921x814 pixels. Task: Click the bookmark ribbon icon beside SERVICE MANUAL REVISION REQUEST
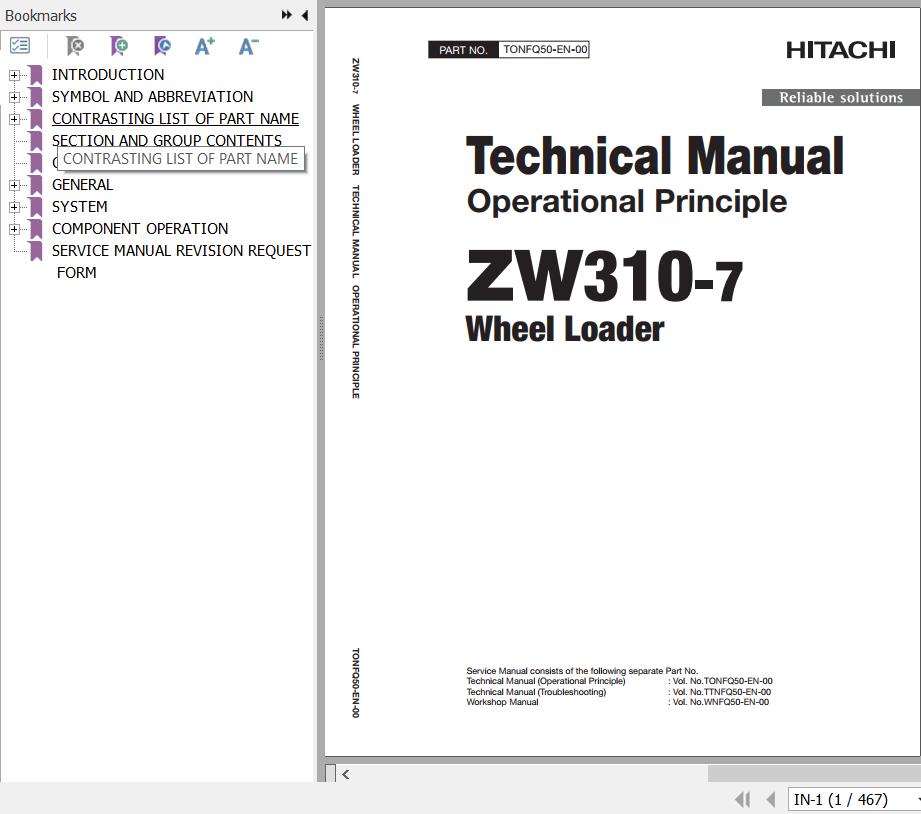coord(36,251)
